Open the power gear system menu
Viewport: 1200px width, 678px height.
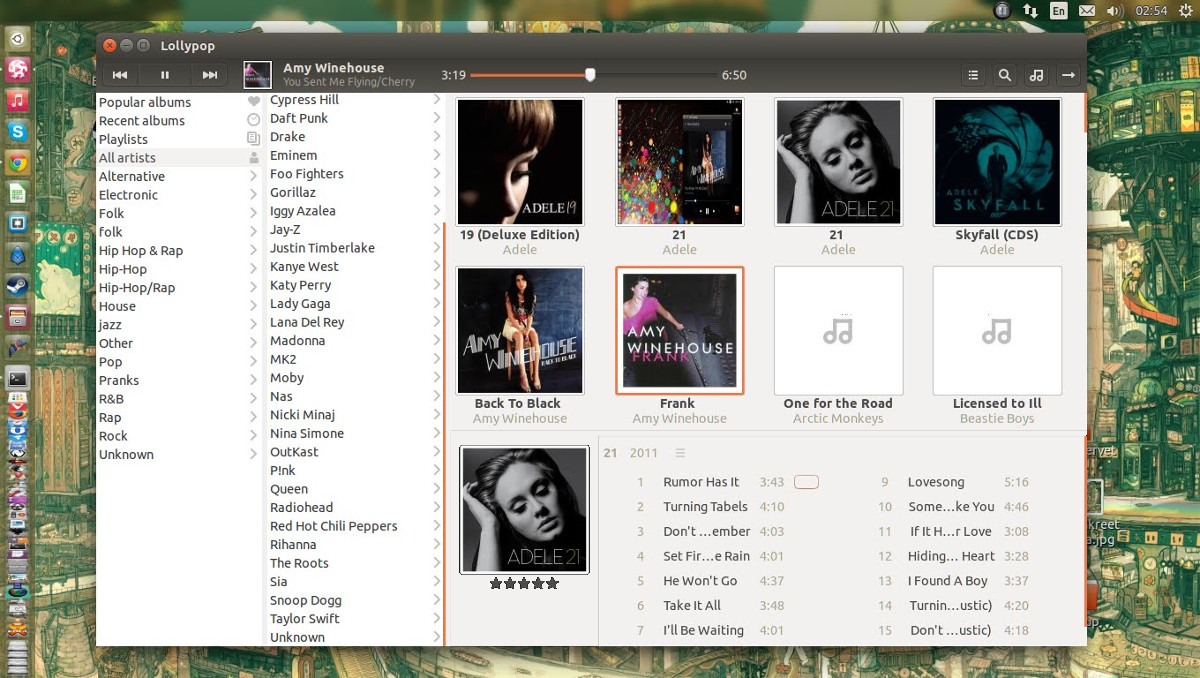tap(1185, 10)
